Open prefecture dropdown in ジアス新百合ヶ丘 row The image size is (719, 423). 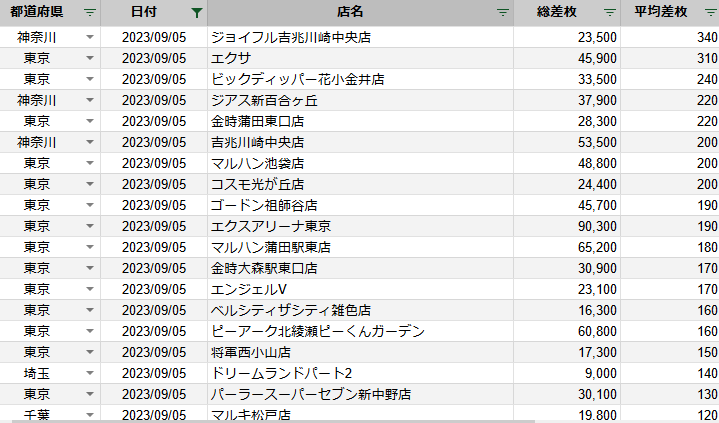90,100
